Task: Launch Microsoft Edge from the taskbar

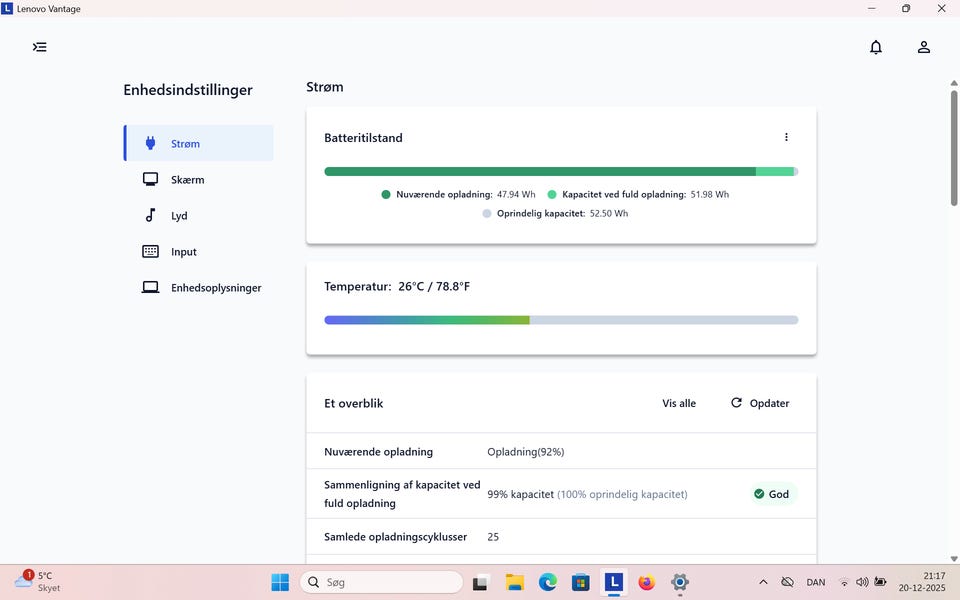Action: pyautogui.click(x=547, y=582)
